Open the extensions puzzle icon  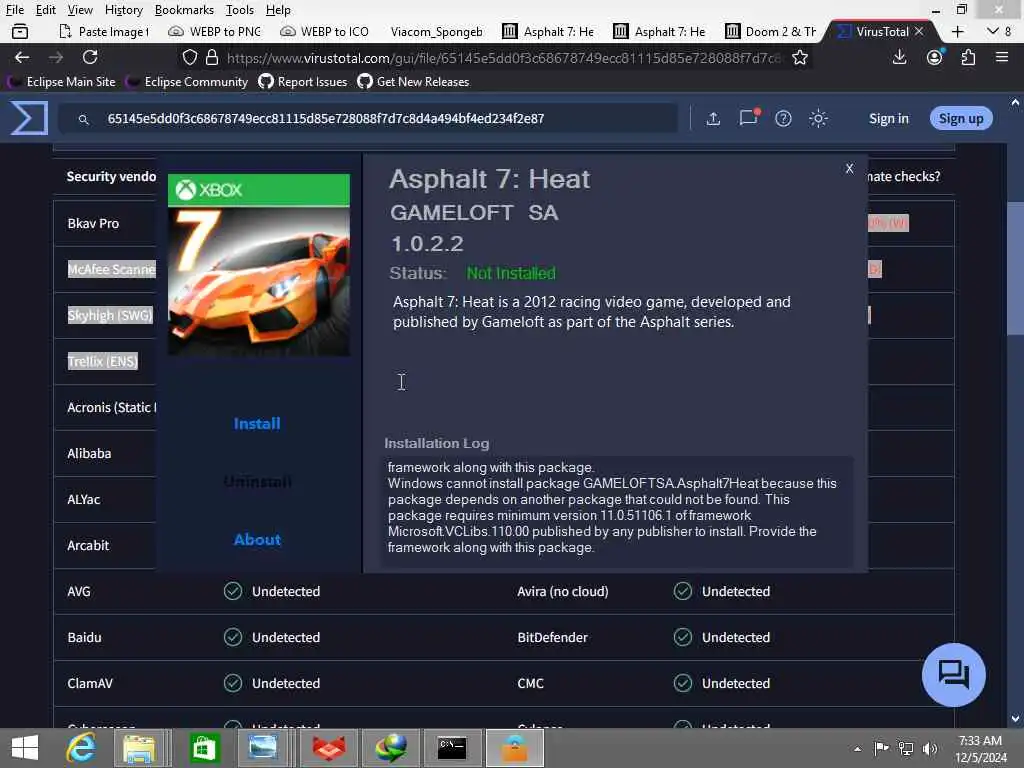tap(968, 57)
